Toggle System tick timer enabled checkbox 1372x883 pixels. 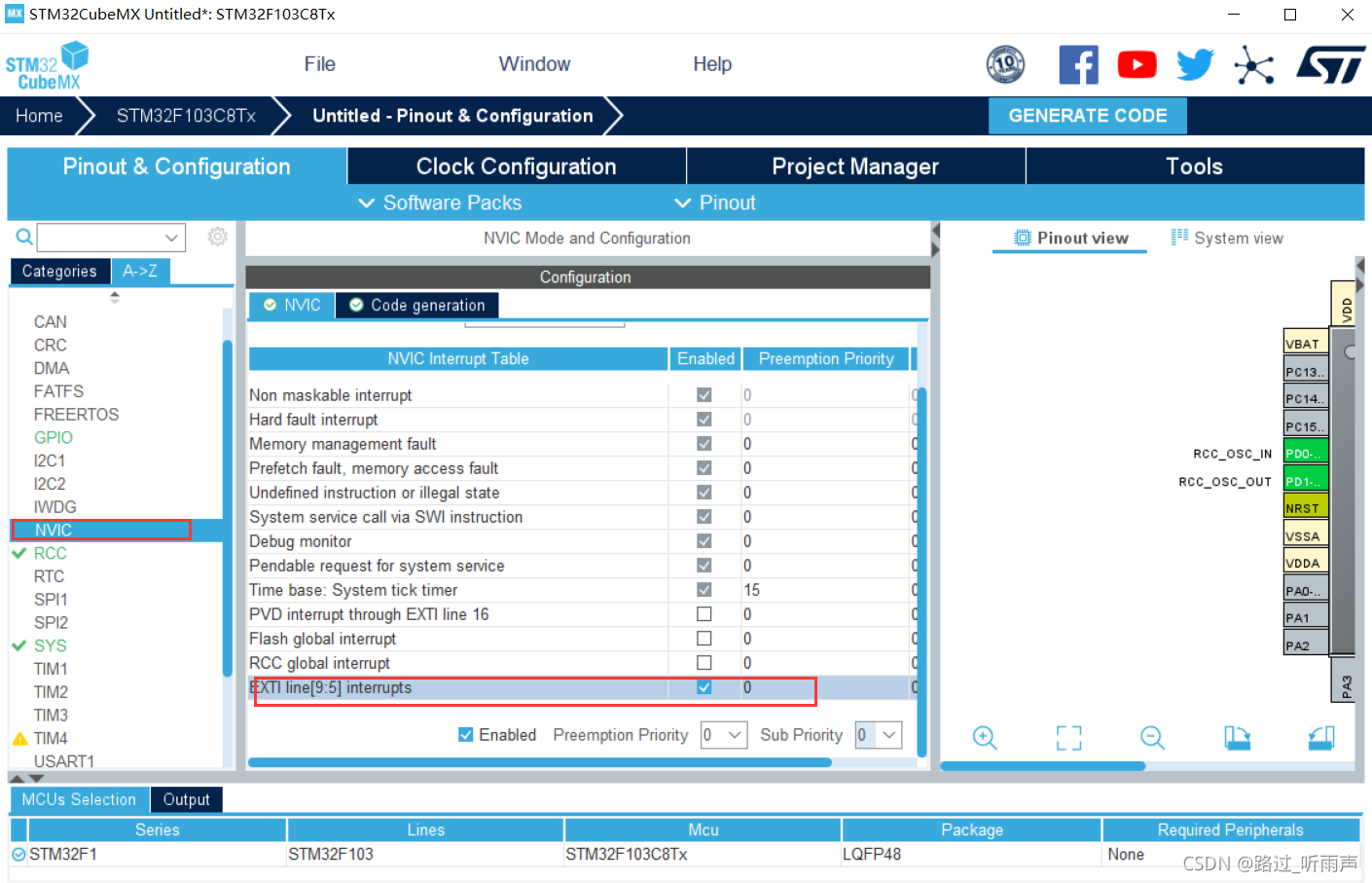click(x=704, y=590)
